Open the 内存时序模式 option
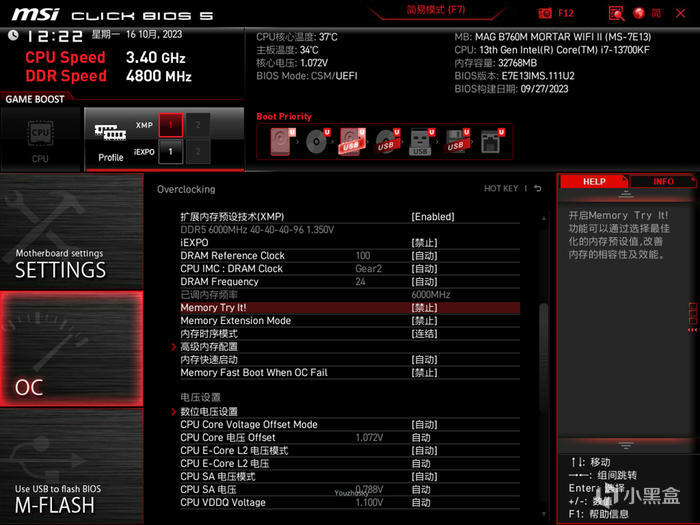This screenshot has width=700, height=525. (350, 334)
